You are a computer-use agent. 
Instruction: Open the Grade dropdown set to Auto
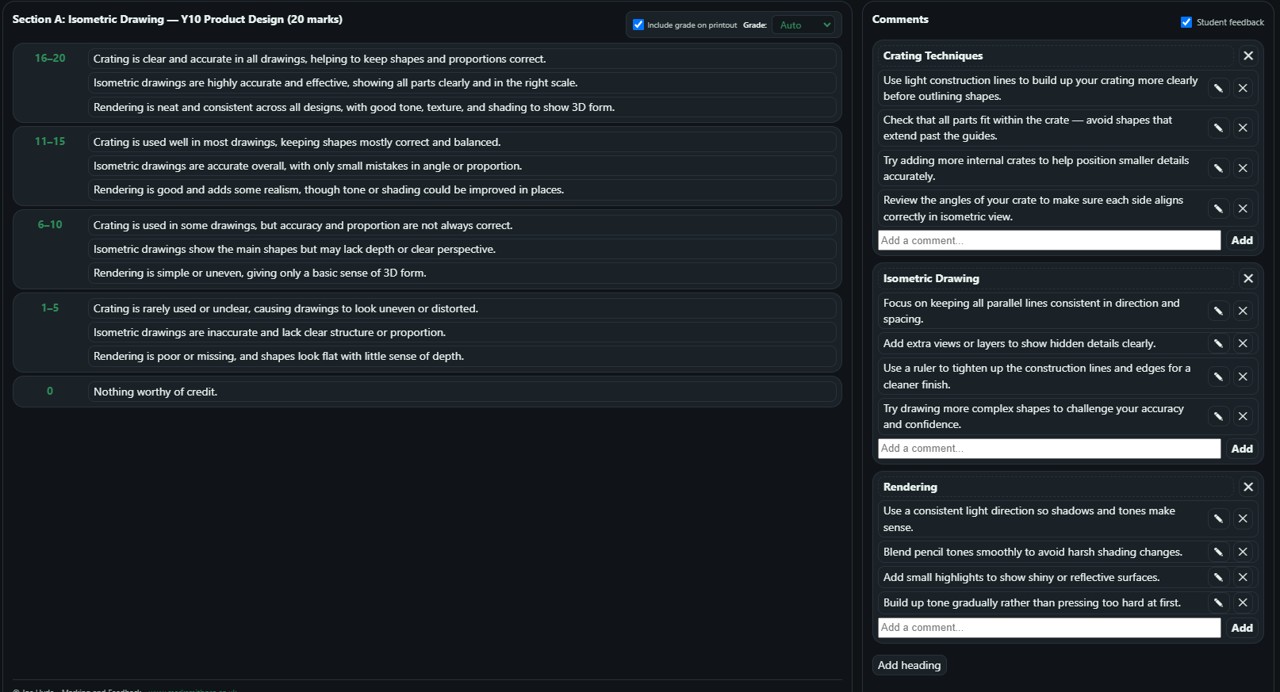pos(804,25)
